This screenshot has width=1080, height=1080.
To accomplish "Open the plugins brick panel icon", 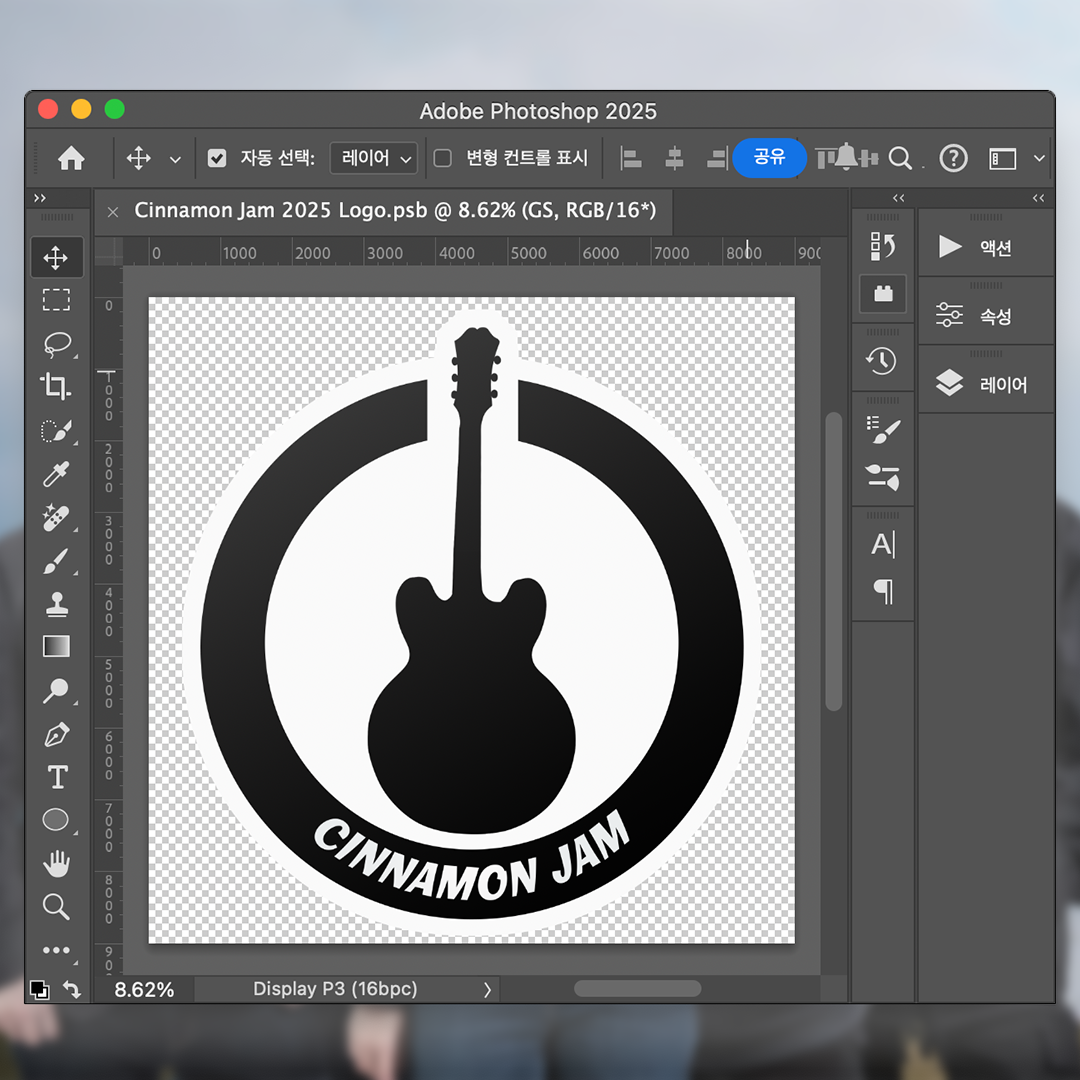I will pos(883,294).
